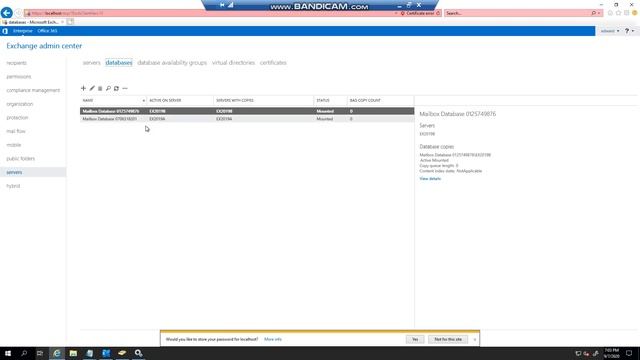Open the browser search provider dropdown arrow
640x360 pixels.
(x=599, y=13)
